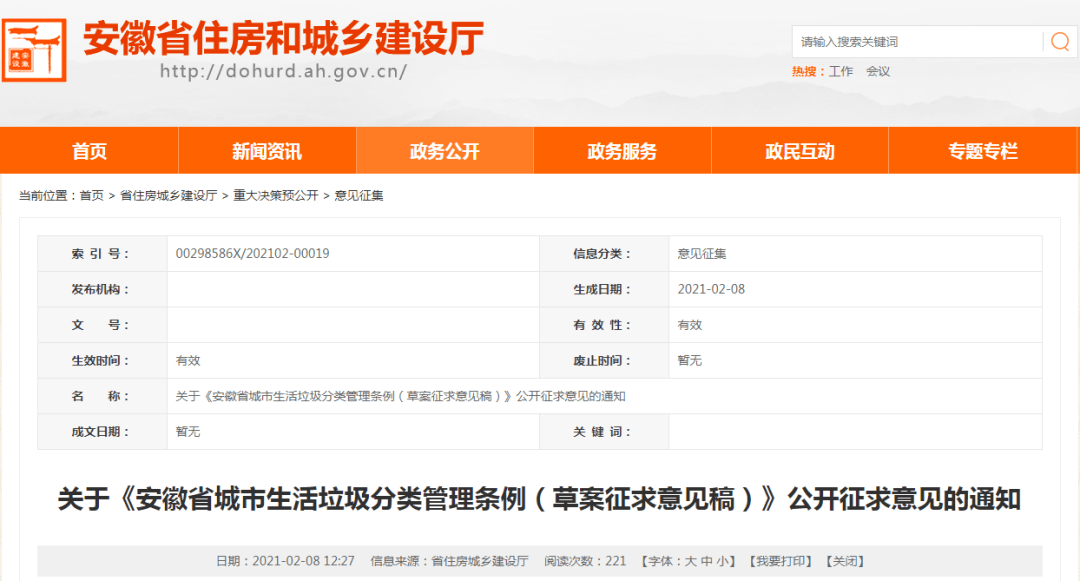Click the large article headline
This screenshot has height=581, width=1080.
coord(539,499)
